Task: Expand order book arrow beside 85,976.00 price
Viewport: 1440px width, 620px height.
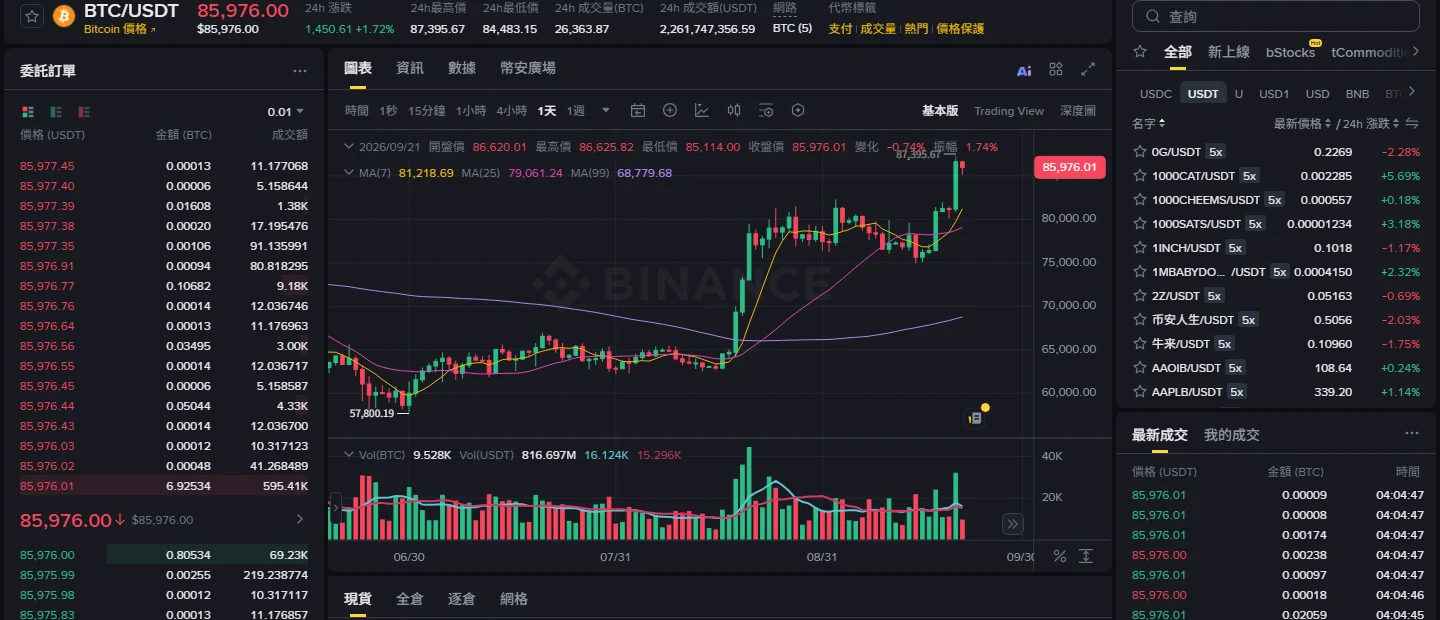Action: (x=299, y=520)
